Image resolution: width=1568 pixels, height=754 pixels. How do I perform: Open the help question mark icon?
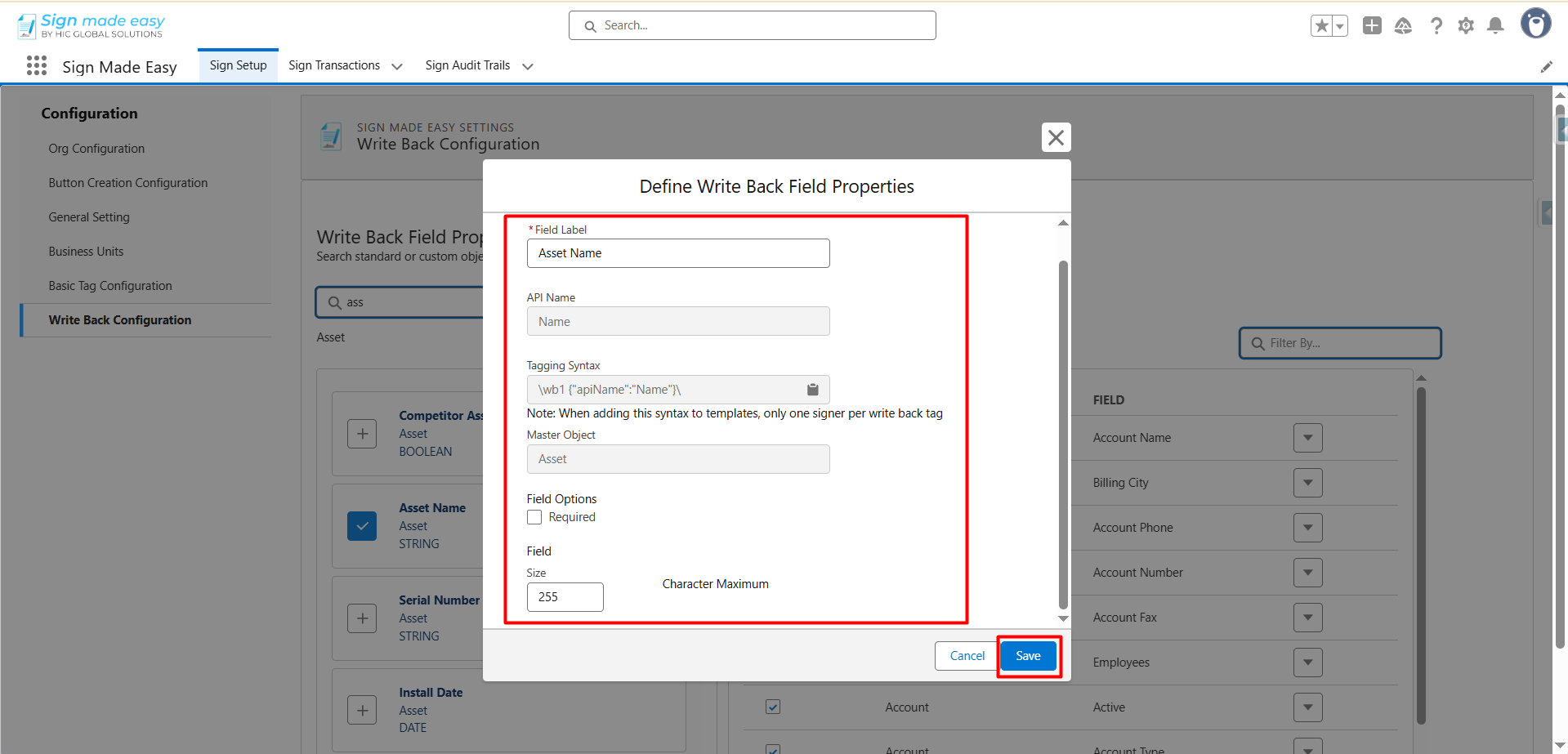(x=1436, y=26)
